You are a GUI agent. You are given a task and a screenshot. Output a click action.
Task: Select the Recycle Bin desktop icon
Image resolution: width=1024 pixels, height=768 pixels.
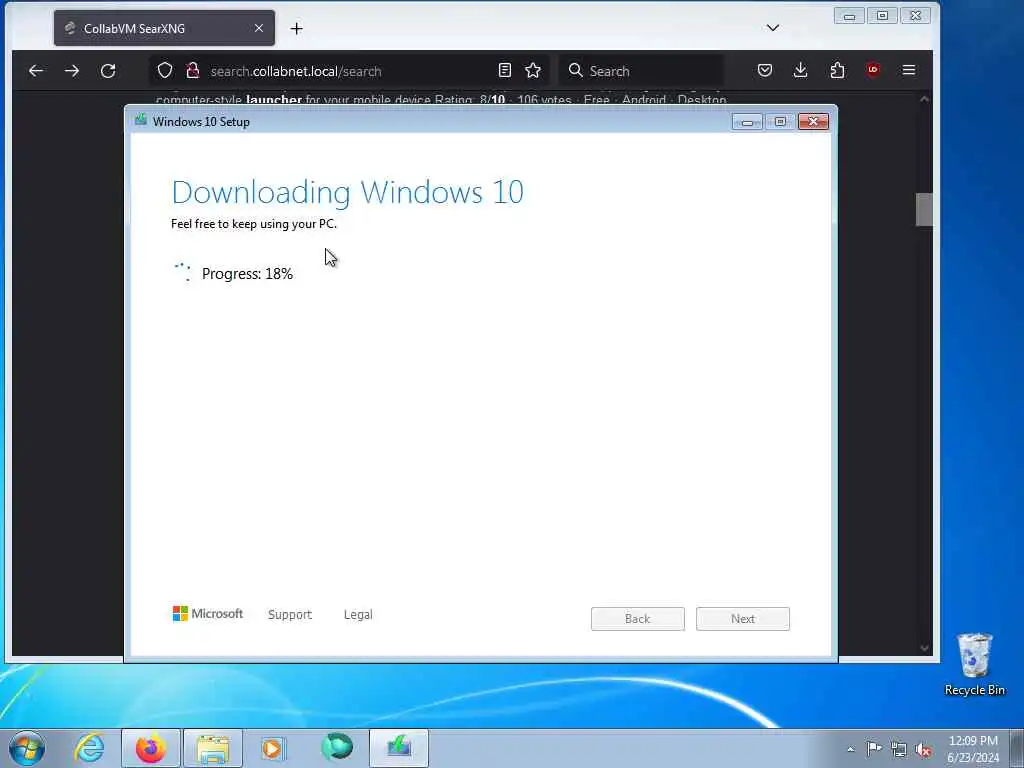[x=974, y=664]
